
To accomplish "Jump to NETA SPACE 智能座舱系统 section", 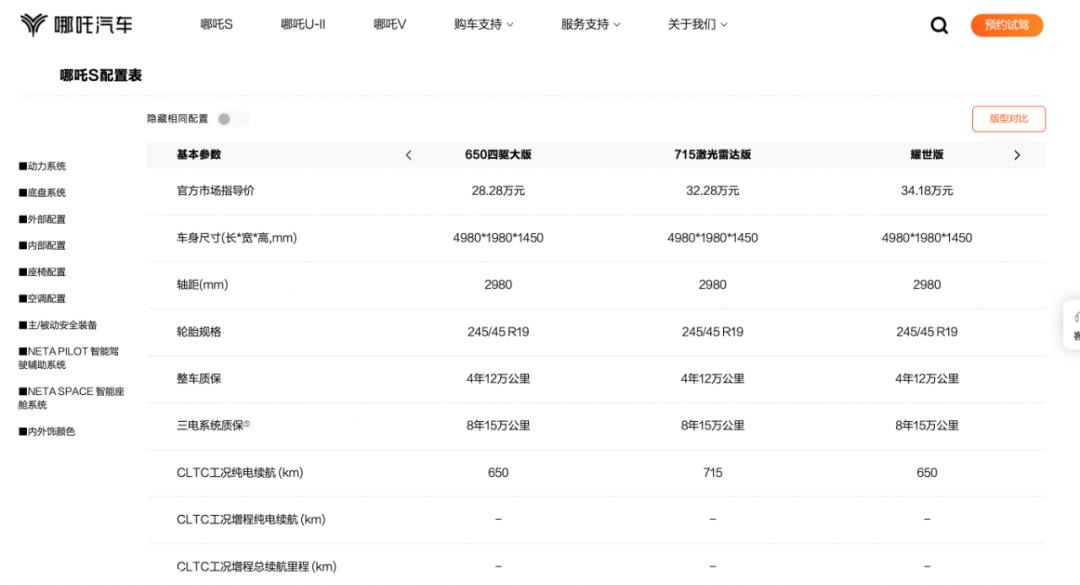I will click(71, 398).
